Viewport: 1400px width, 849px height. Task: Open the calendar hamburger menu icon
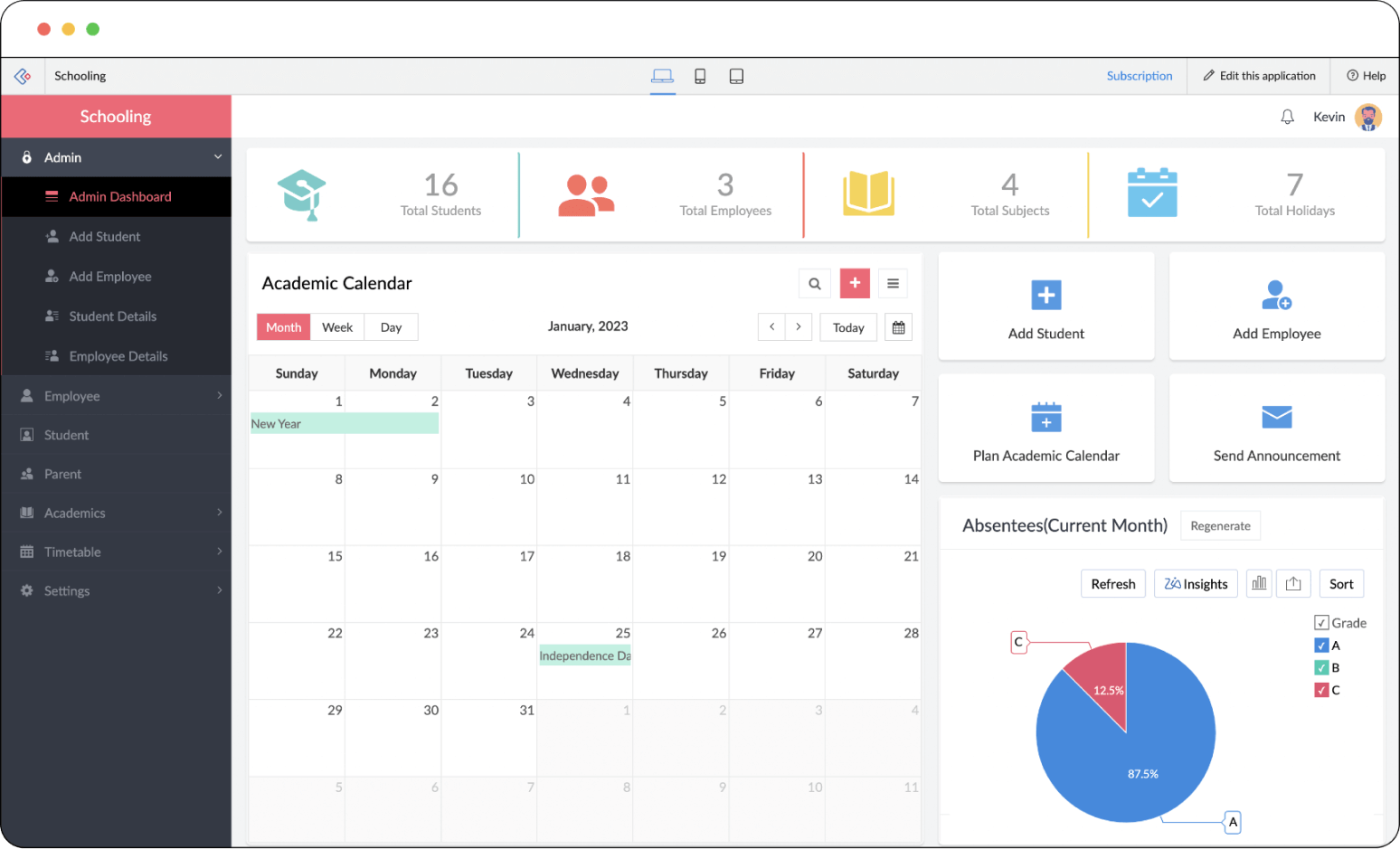pyautogui.click(x=893, y=284)
